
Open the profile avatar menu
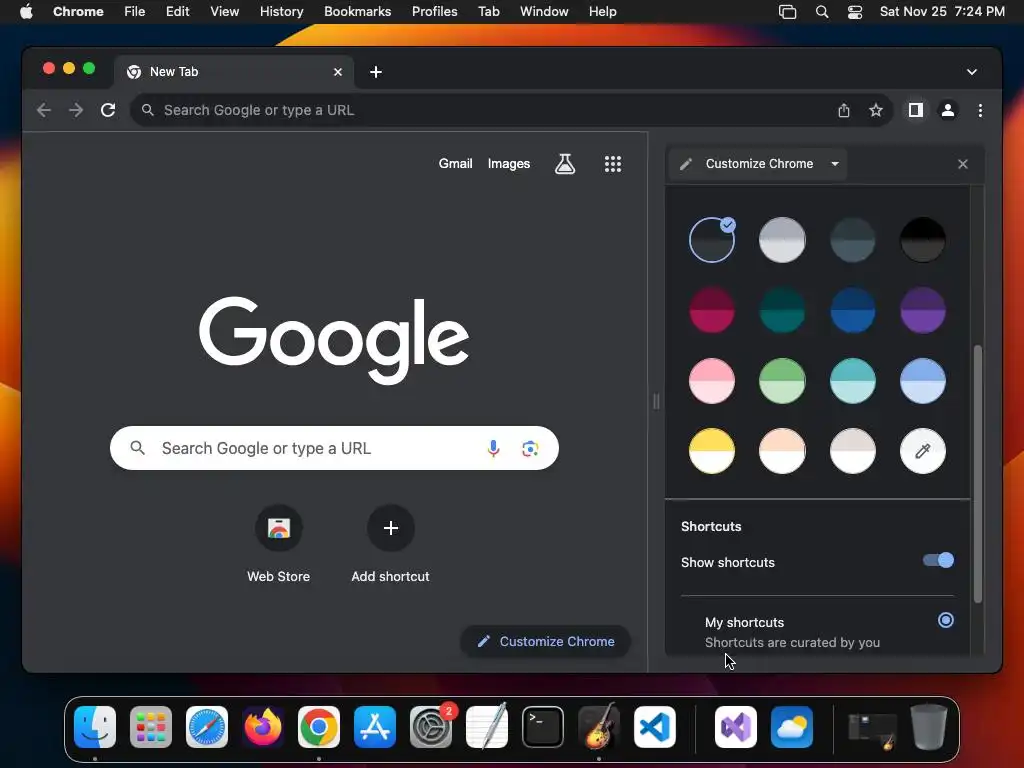[948, 110]
